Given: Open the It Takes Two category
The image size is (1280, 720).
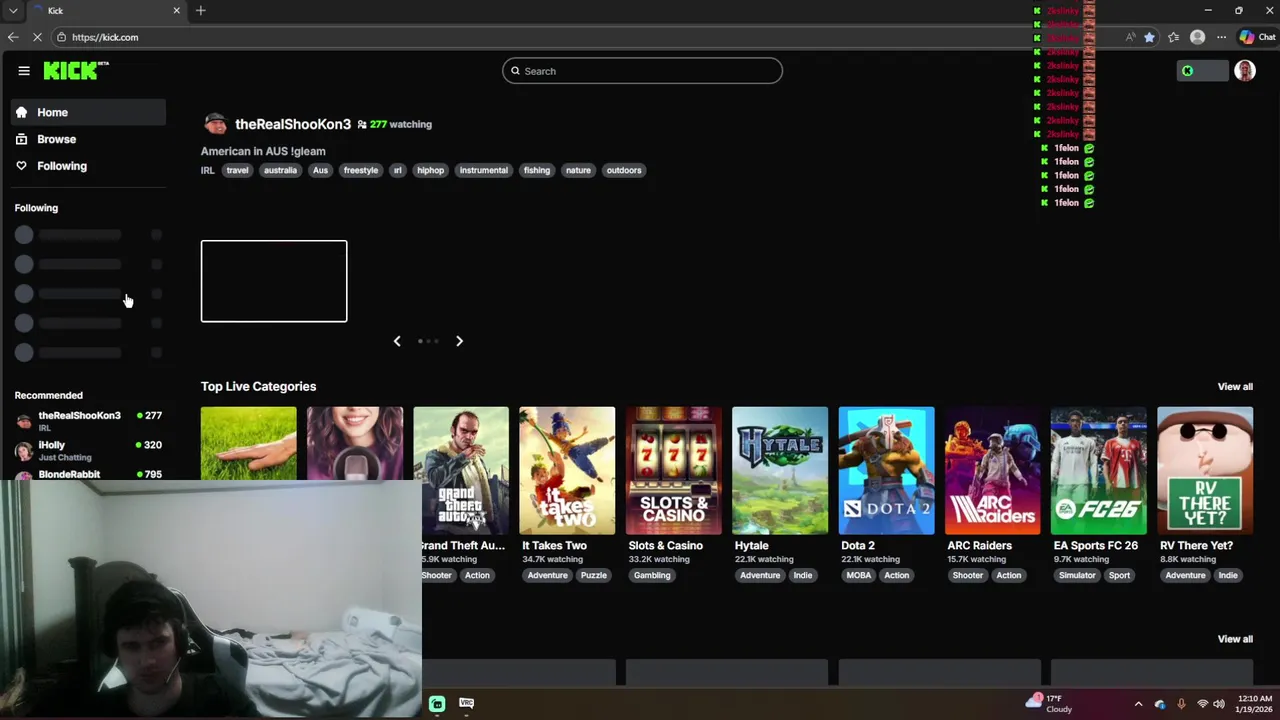Looking at the screenshot, I should pos(567,471).
